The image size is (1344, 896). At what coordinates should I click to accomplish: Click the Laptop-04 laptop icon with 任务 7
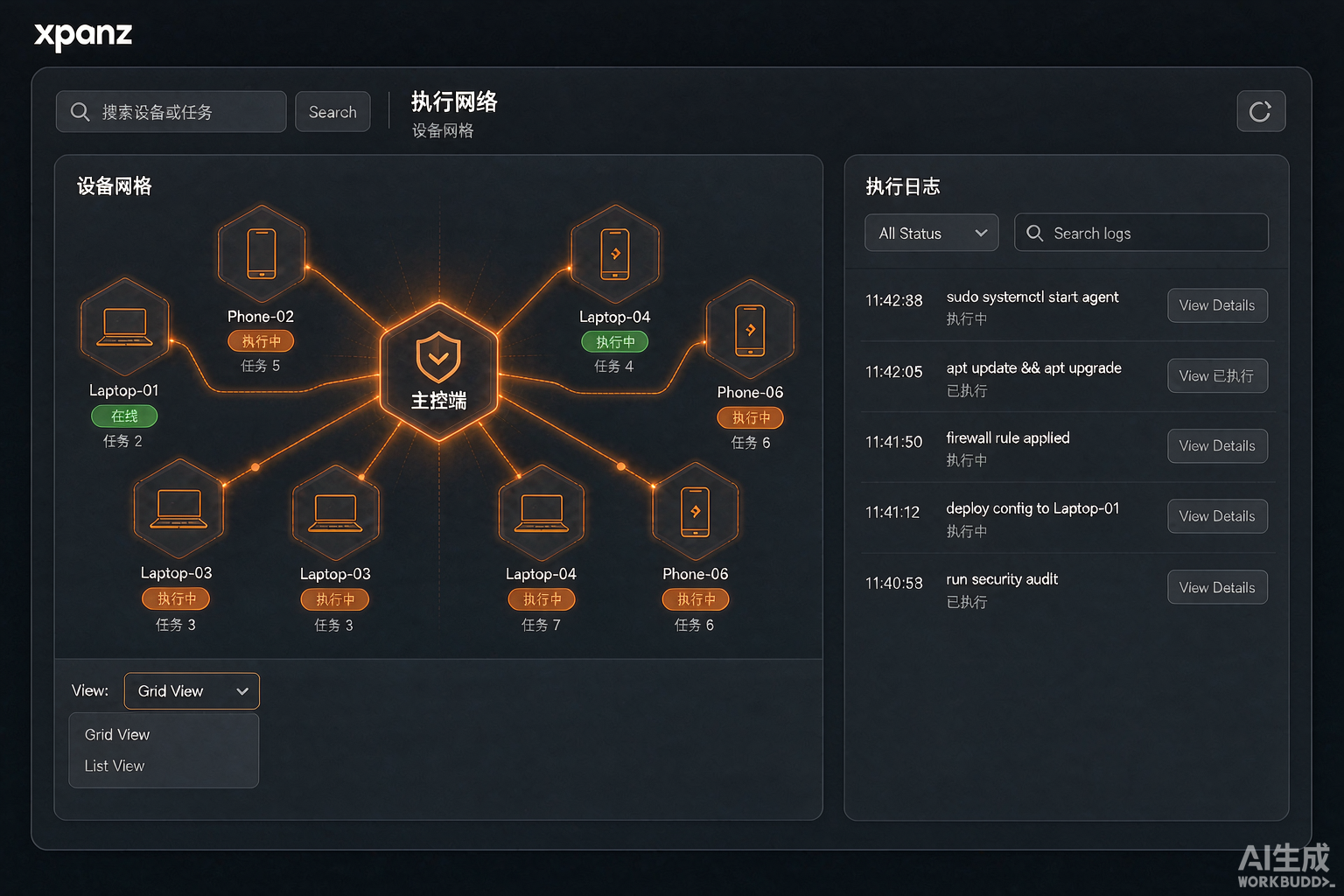[x=542, y=513]
